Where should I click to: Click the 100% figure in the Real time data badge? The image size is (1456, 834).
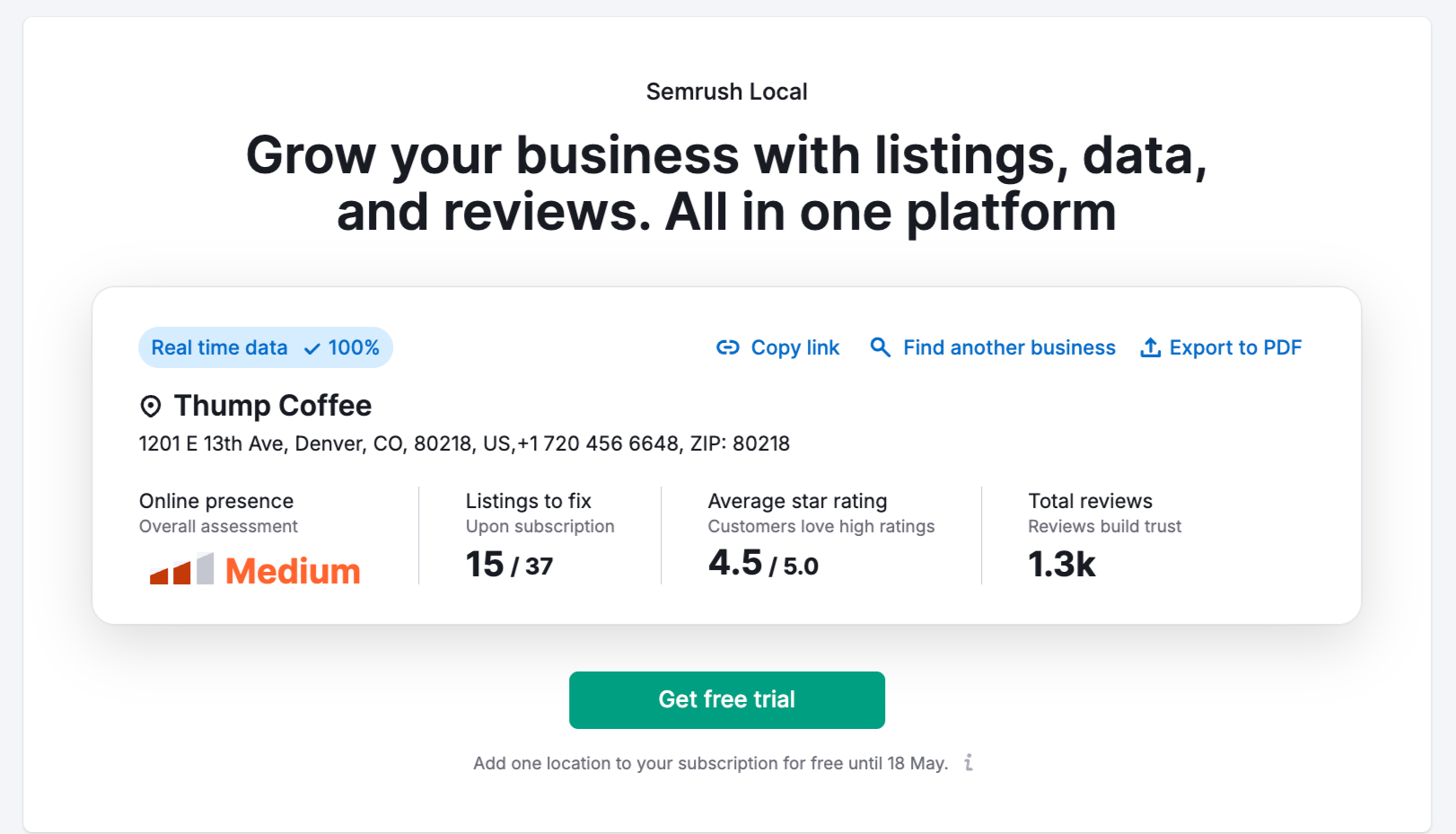[354, 347]
